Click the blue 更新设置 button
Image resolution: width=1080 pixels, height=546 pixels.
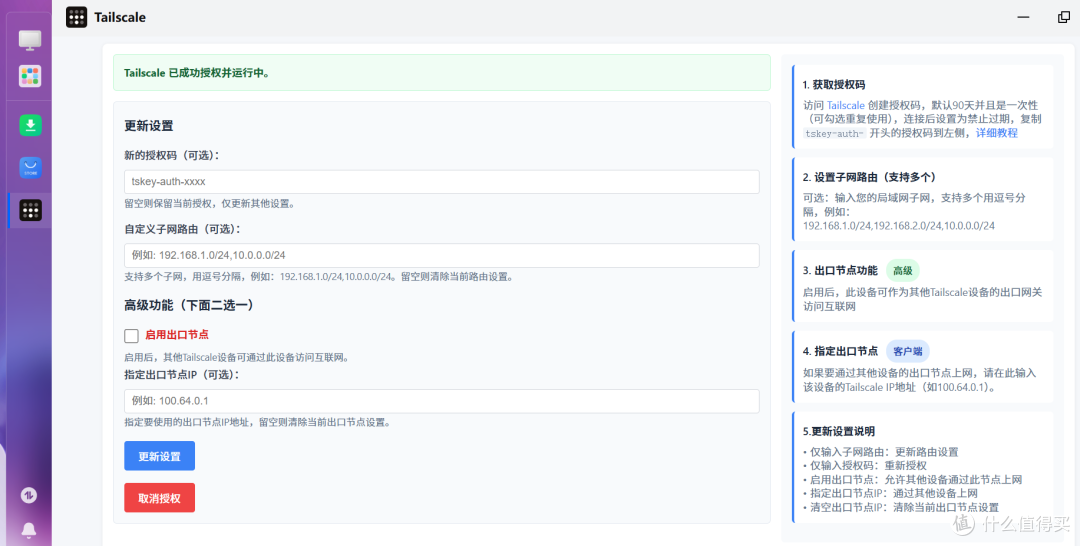159,456
